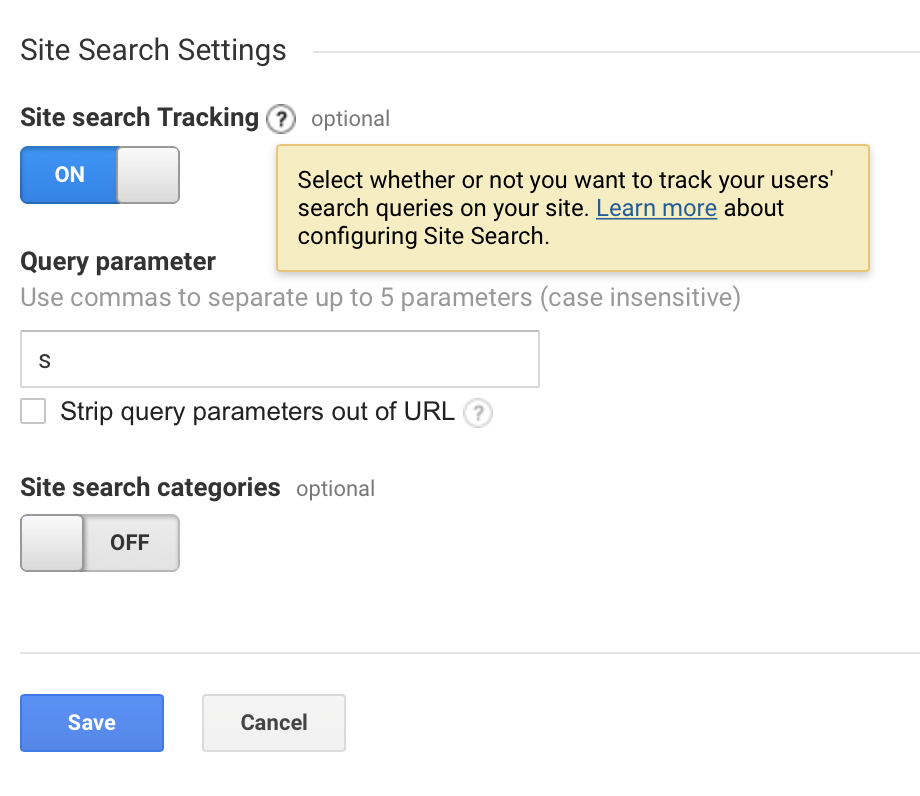The height and width of the screenshot is (796, 920).
Task: Click the comma-separated parameters hint text
Action: [x=380, y=298]
